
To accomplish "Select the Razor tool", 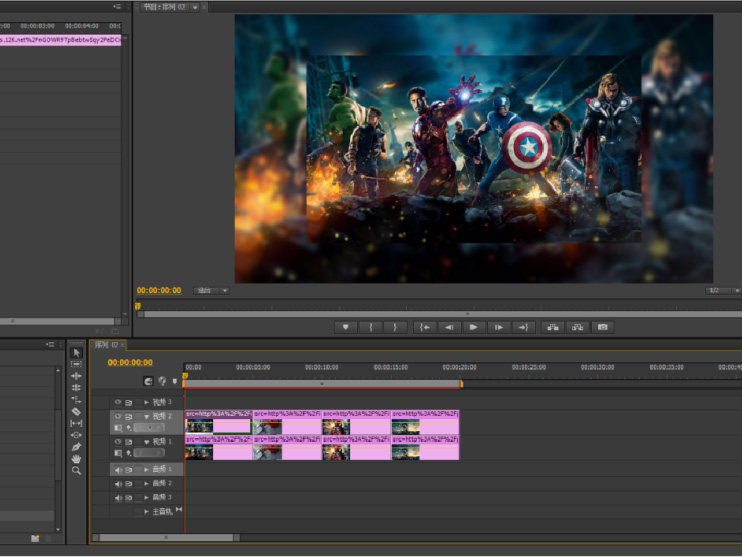I will pos(76,411).
